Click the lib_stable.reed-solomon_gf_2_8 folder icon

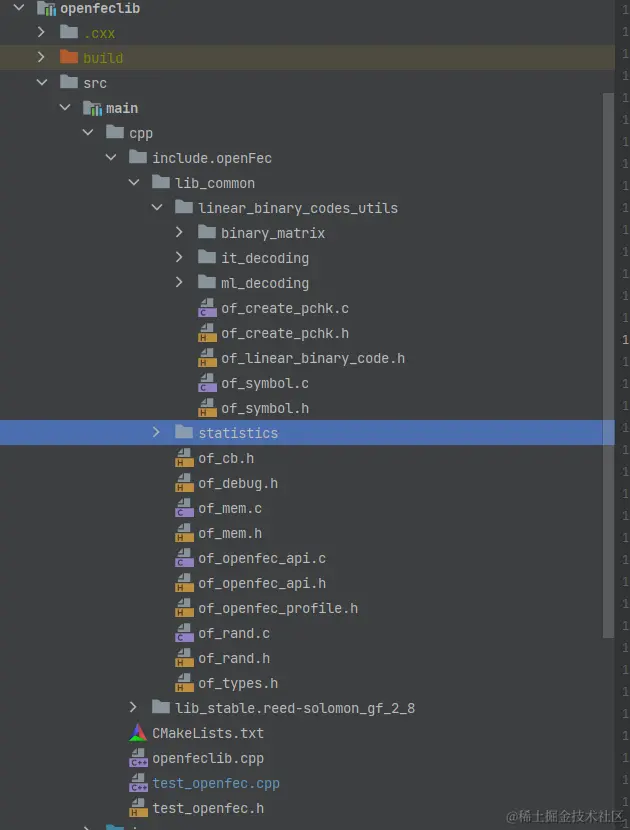(x=161, y=707)
